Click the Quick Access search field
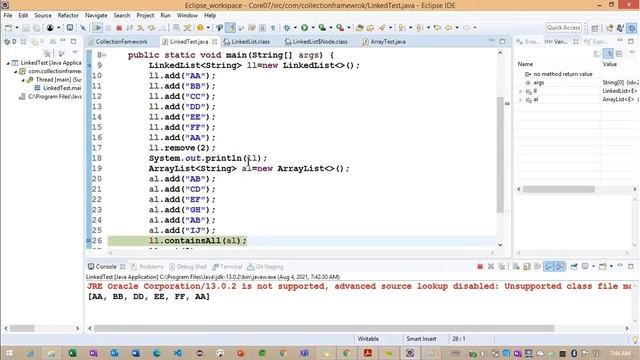The height and width of the screenshot is (360, 640). pyautogui.click(x=564, y=28)
